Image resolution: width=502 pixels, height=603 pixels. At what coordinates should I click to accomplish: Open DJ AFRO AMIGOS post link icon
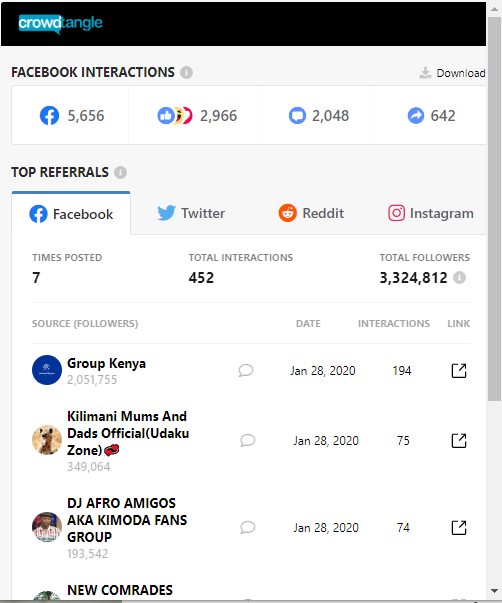click(459, 528)
